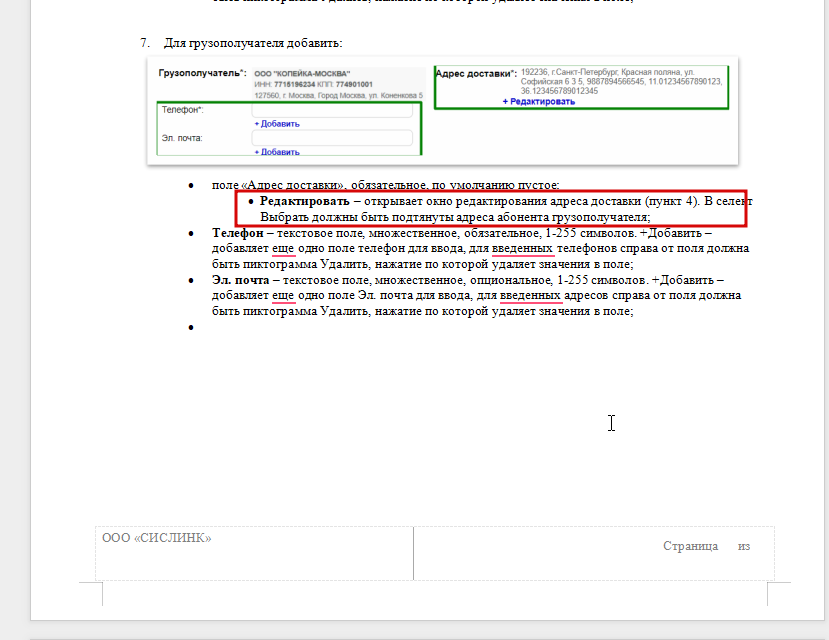
Task: Click underlined "введенных" before "адресов"
Action: (531, 295)
